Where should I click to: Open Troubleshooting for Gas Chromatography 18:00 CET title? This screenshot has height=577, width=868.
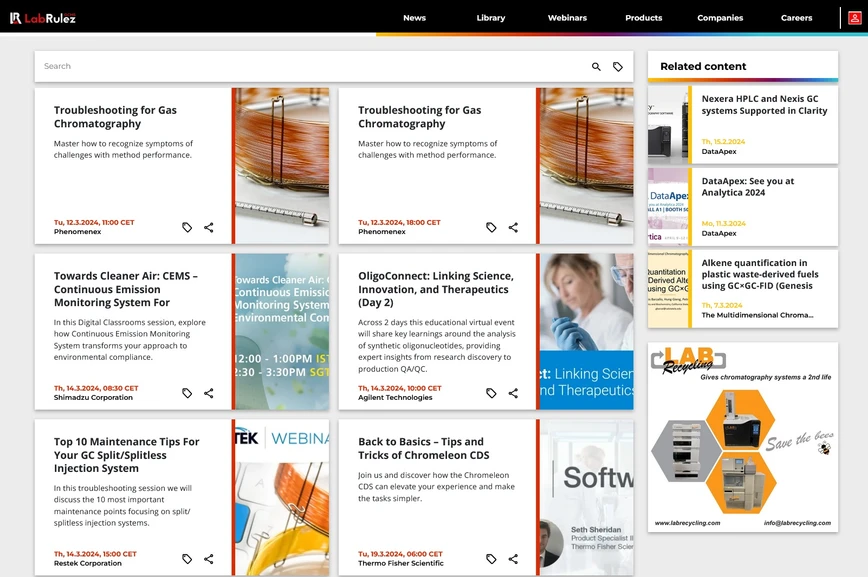420,117
